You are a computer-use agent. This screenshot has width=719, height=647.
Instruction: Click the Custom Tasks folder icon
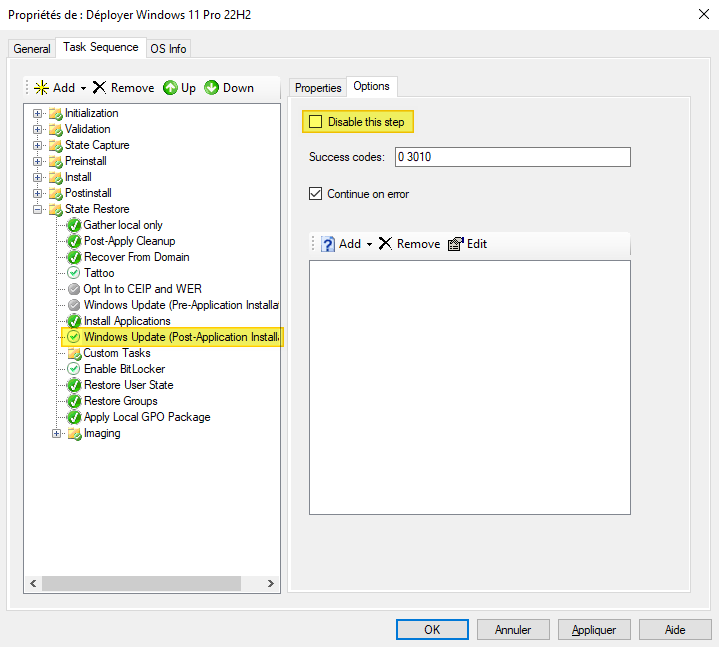click(74, 354)
